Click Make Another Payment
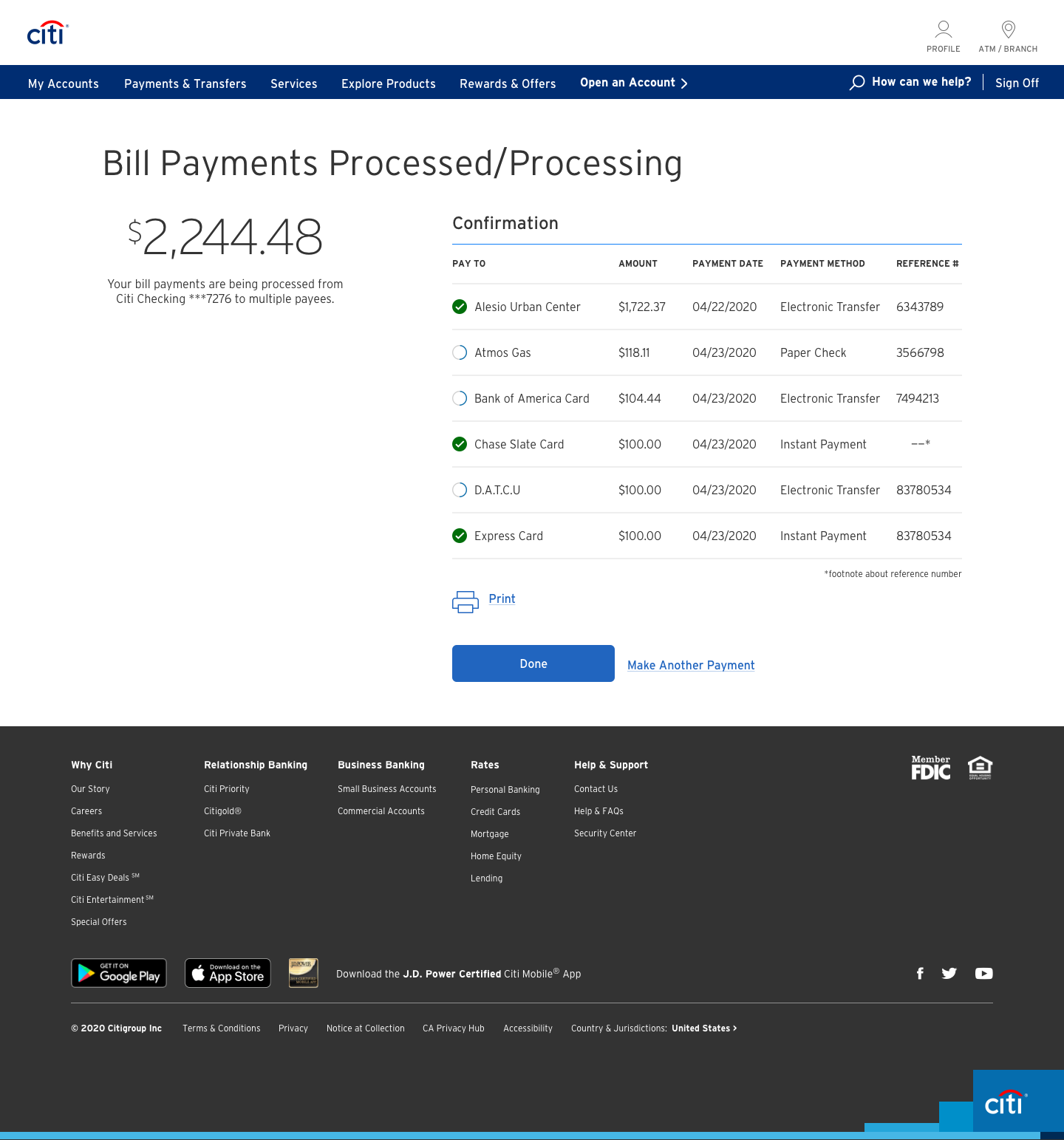1064x1140 pixels. pos(691,665)
